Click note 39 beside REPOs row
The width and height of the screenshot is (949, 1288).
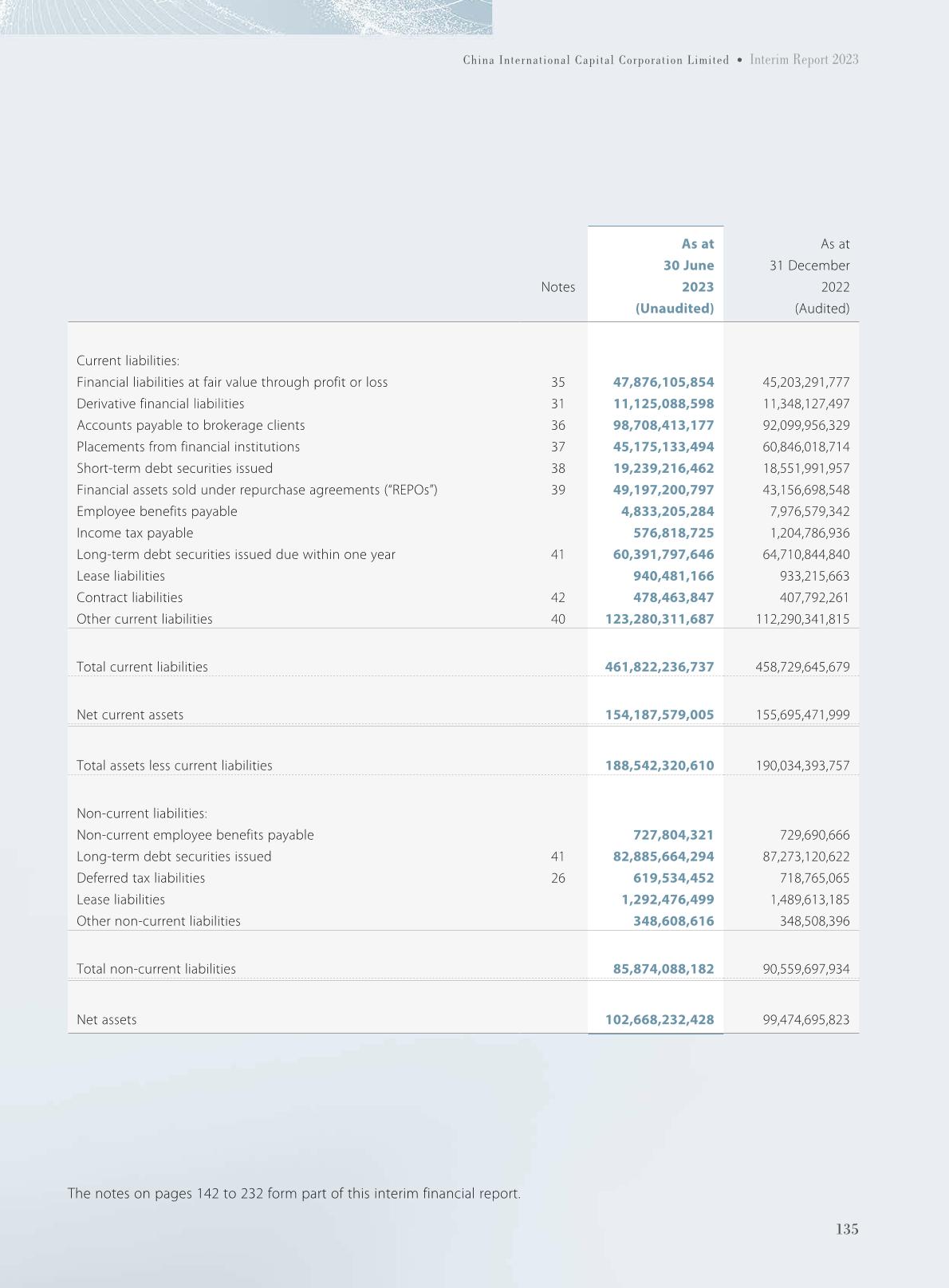tap(557, 490)
